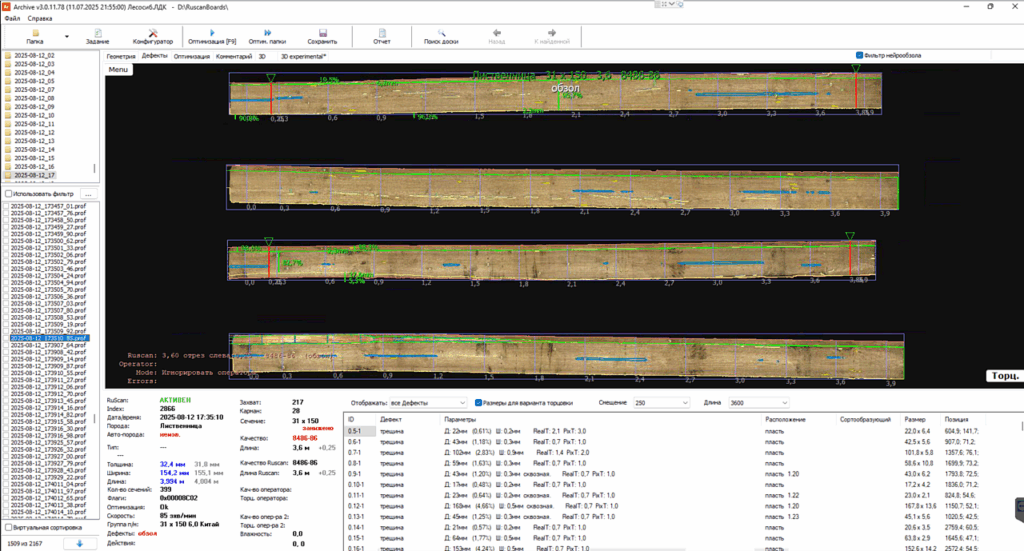Click the Сохранить save icon
1024x551 pixels.
click(x=322, y=37)
